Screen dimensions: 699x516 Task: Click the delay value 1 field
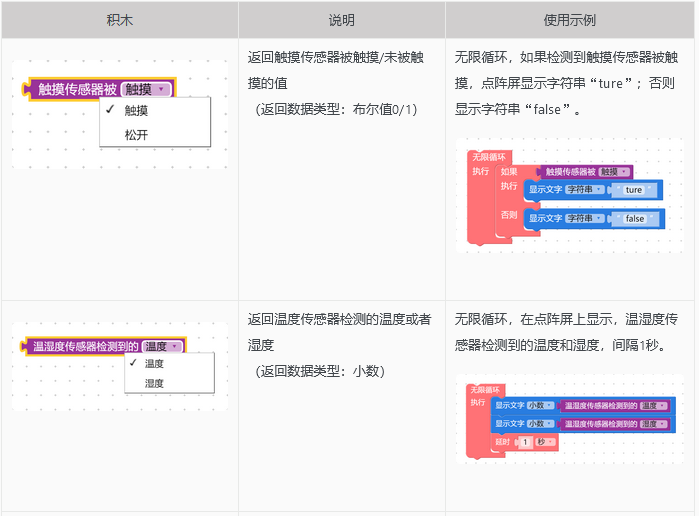pos(525,442)
